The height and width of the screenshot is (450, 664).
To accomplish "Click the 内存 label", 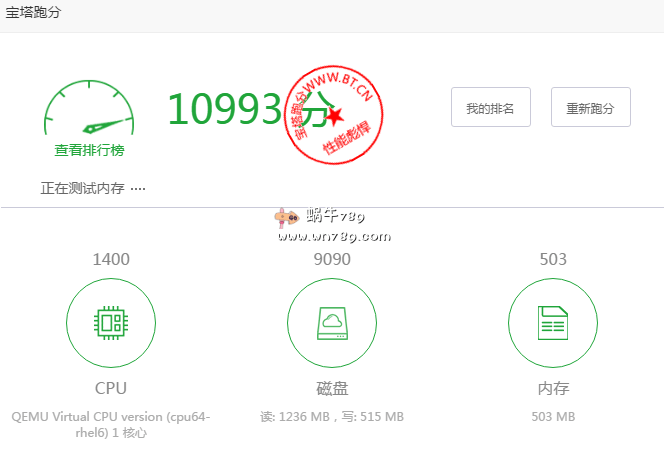I will (553, 388).
